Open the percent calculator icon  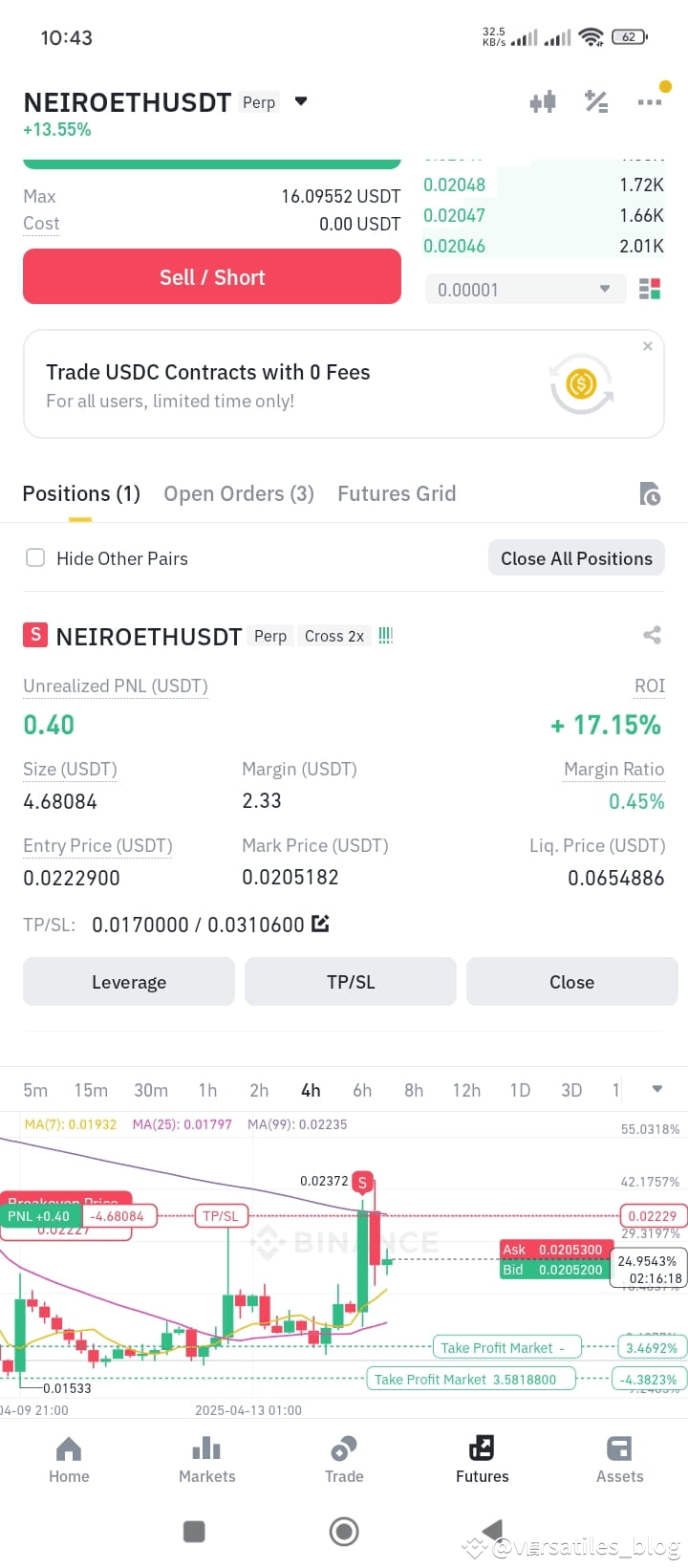pyautogui.click(x=596, y=101)
